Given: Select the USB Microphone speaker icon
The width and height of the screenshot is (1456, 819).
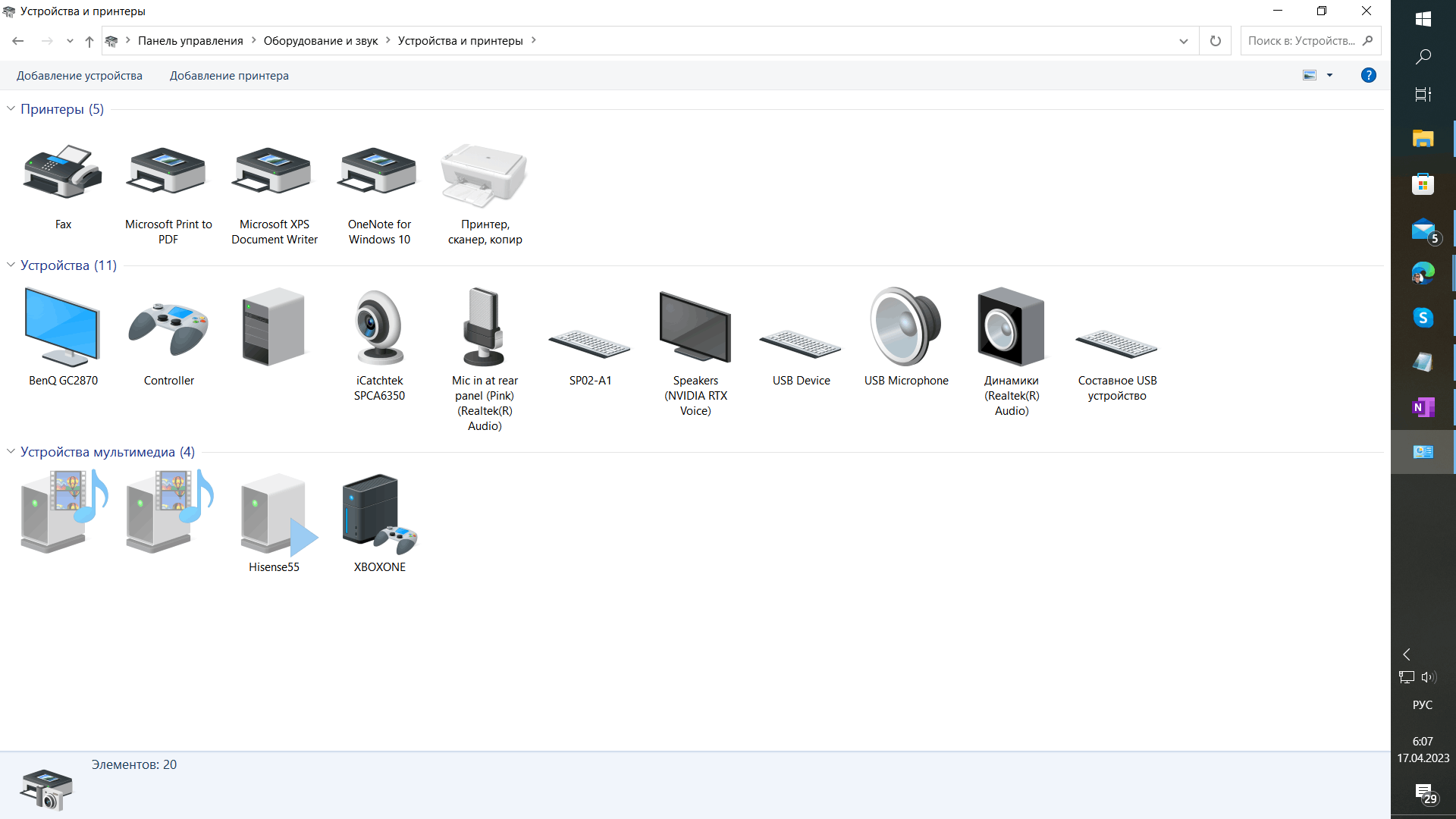Looking at the screenshot, I should pos(906,327).
